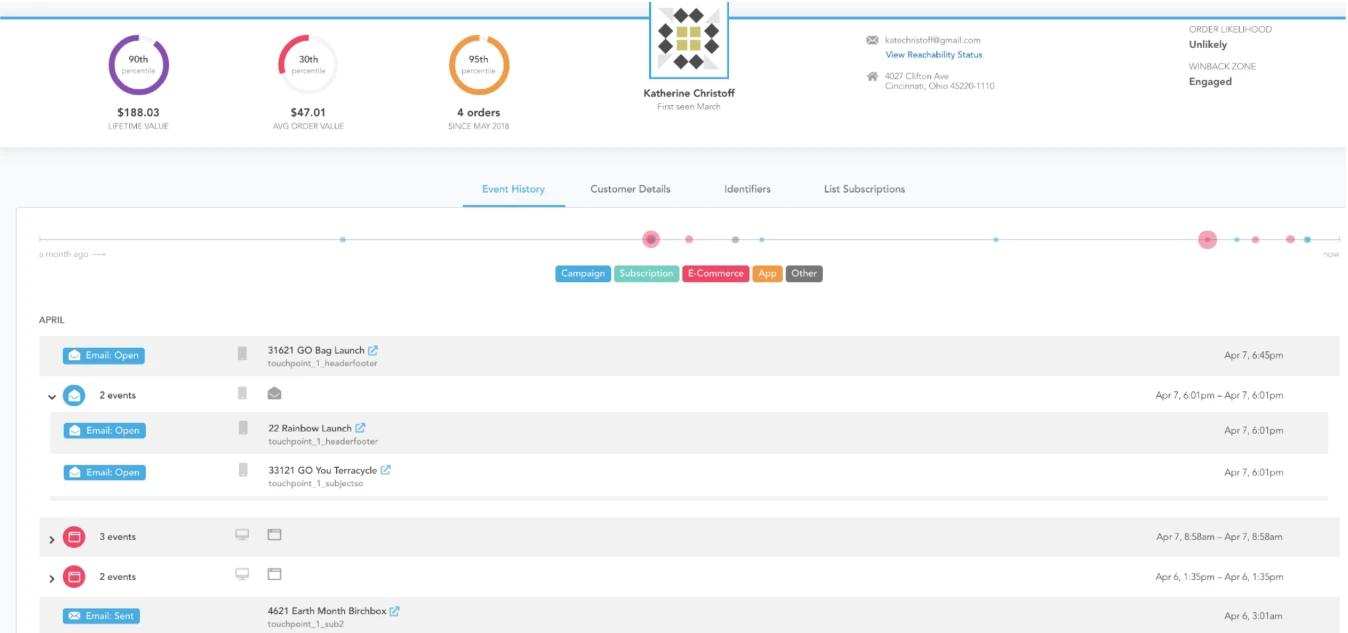Screen dimensions: 1348x633
Task: Click the grey opened envelope icon on the Apr 7, 6:01pm 2 events row
Action: pos(274,393)
